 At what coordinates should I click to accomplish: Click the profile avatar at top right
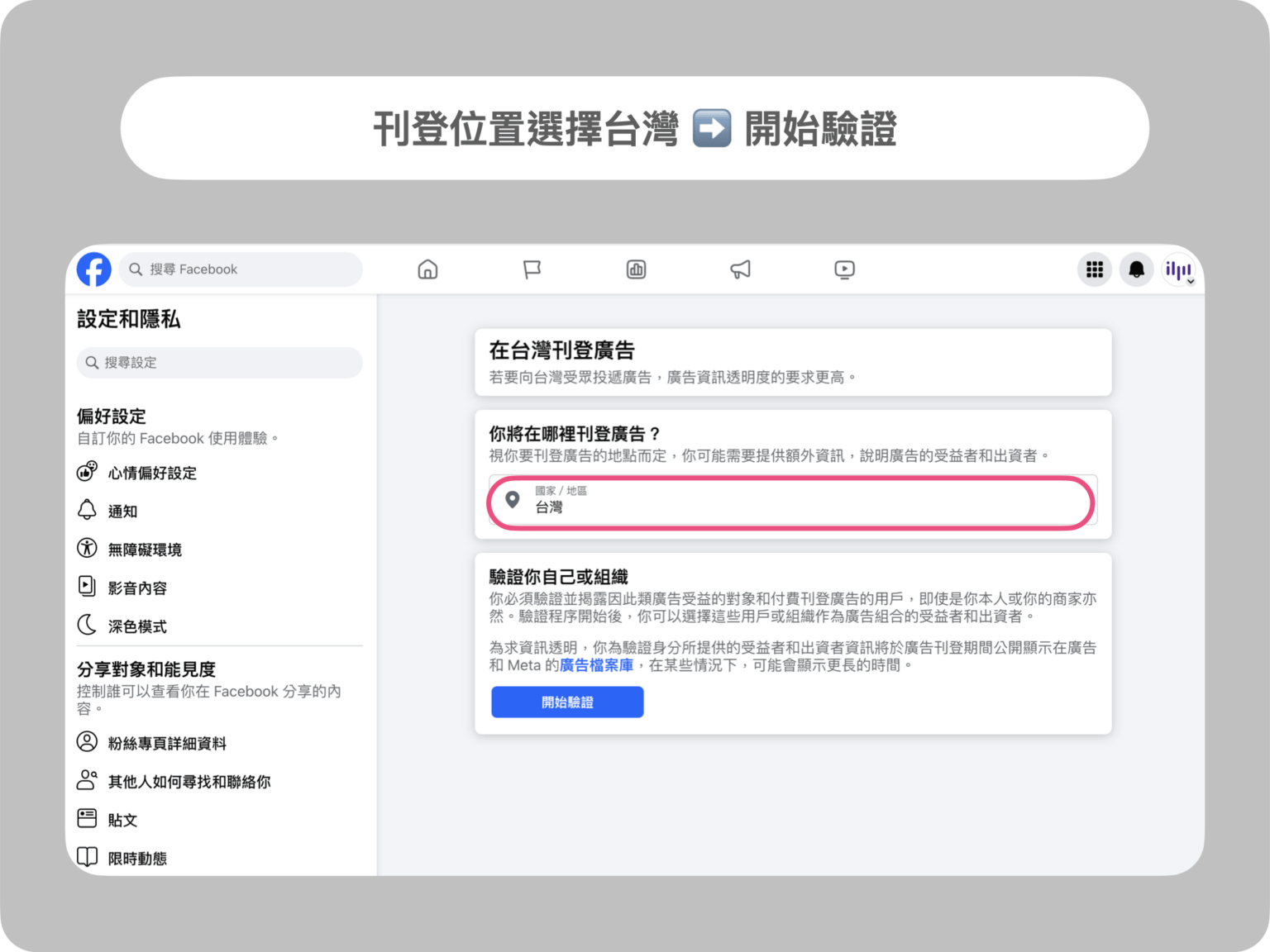click(x=1177, y=269)
